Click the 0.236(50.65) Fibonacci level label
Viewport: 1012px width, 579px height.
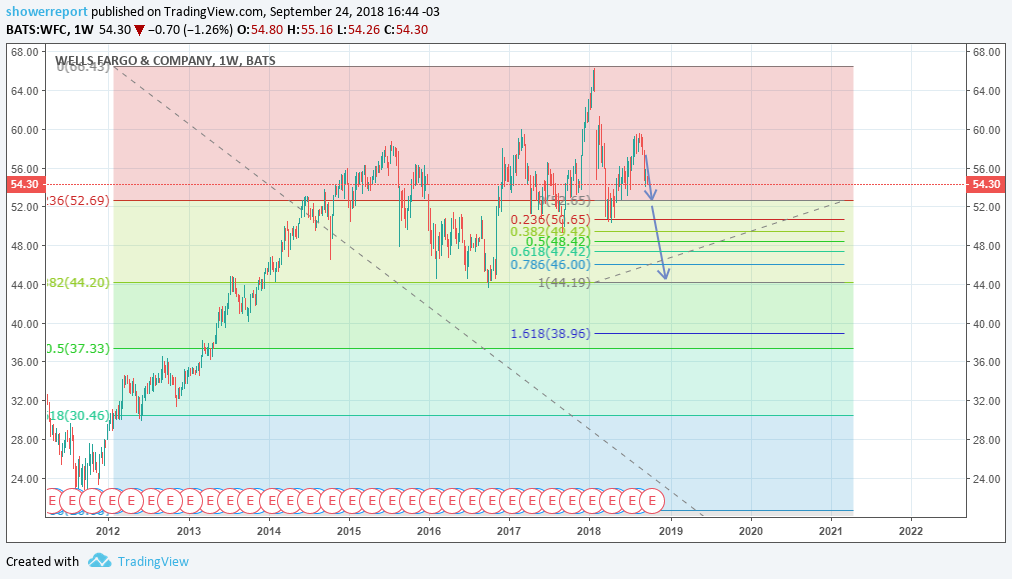pos(551,220)
